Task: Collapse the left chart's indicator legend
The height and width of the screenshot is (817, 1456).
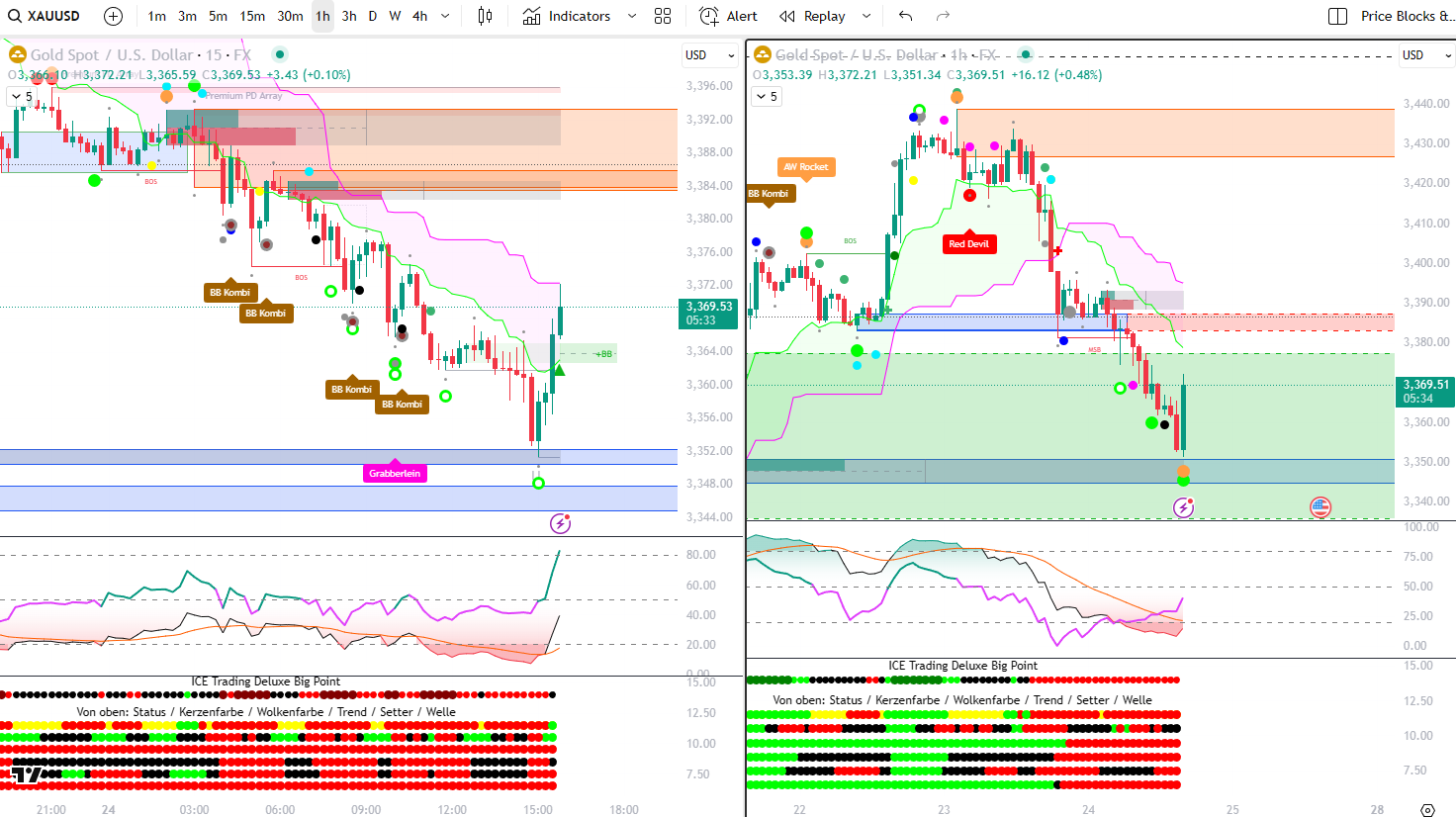Action: [x=21, y=97]
